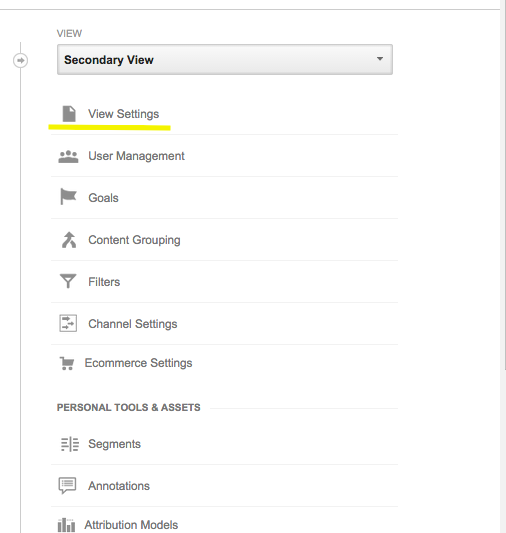
Task: Click the Goals flag icon
Action: [x=68, y=196]
